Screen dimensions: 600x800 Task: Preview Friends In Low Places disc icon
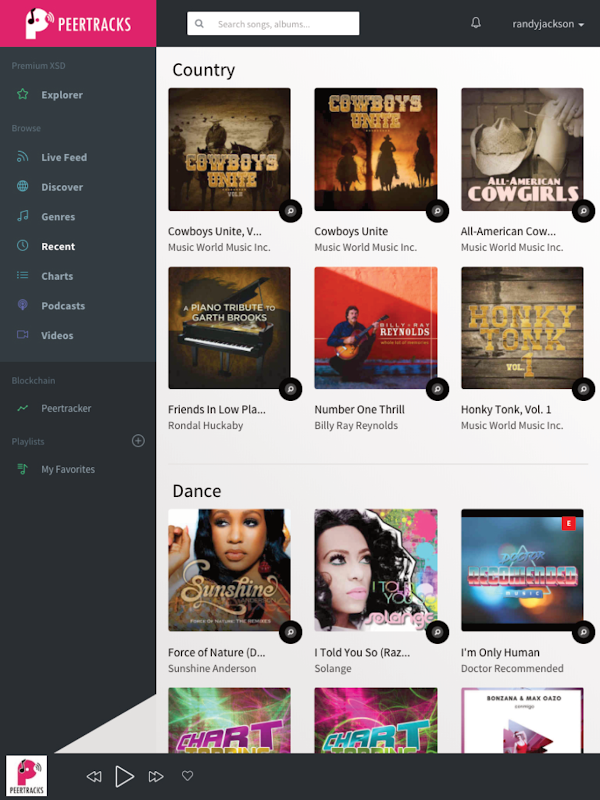click(290, 389)
